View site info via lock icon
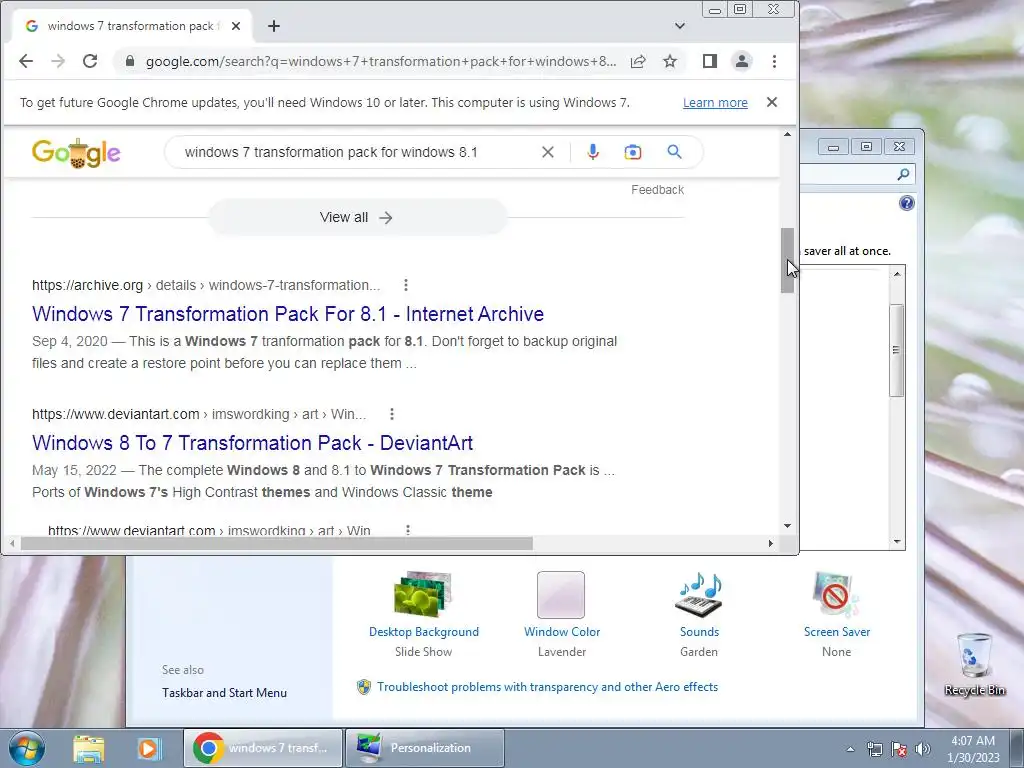Viewport: 1024px width, 768px height. click(130, 61)
